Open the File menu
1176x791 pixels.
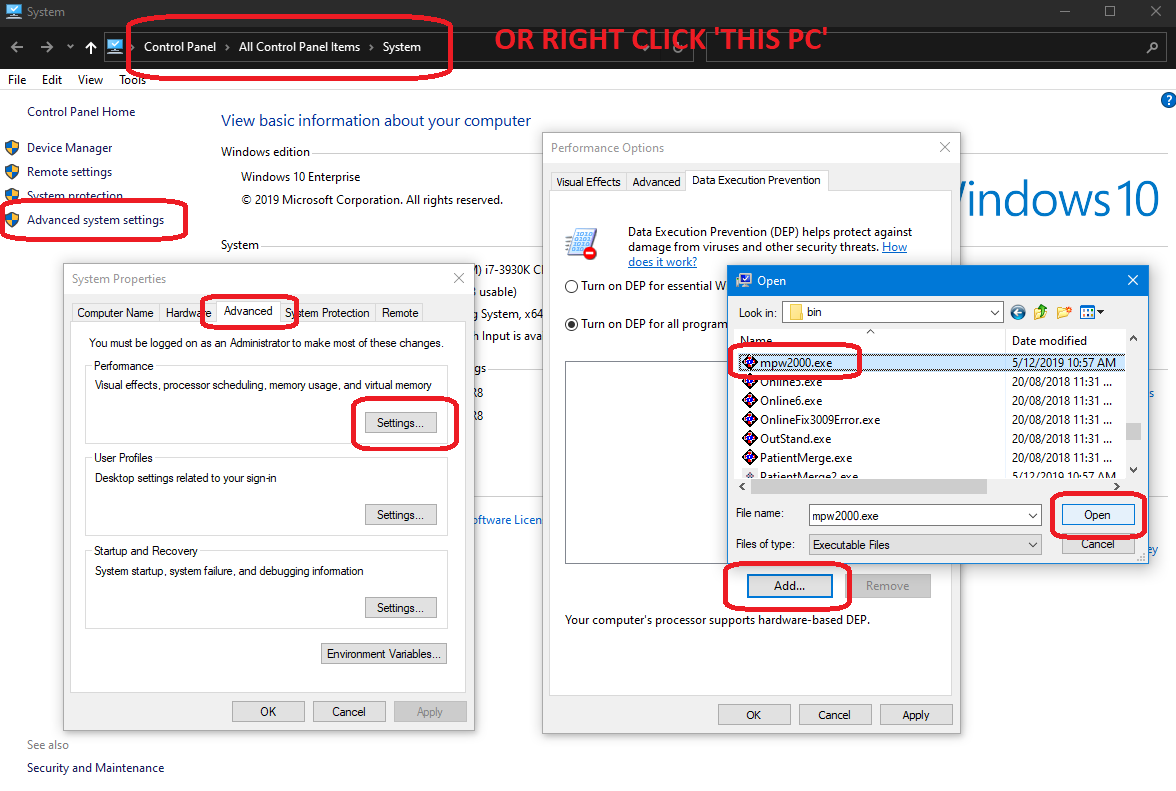17,79
